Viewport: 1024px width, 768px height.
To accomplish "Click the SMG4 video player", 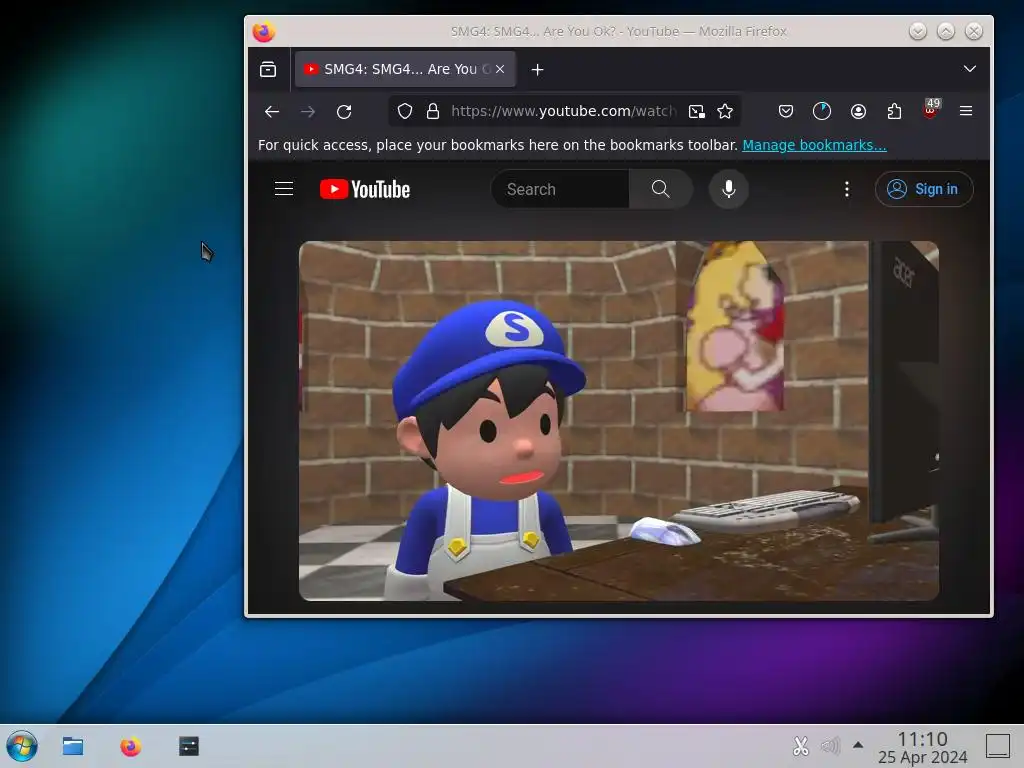I will (x=618, y=421).
